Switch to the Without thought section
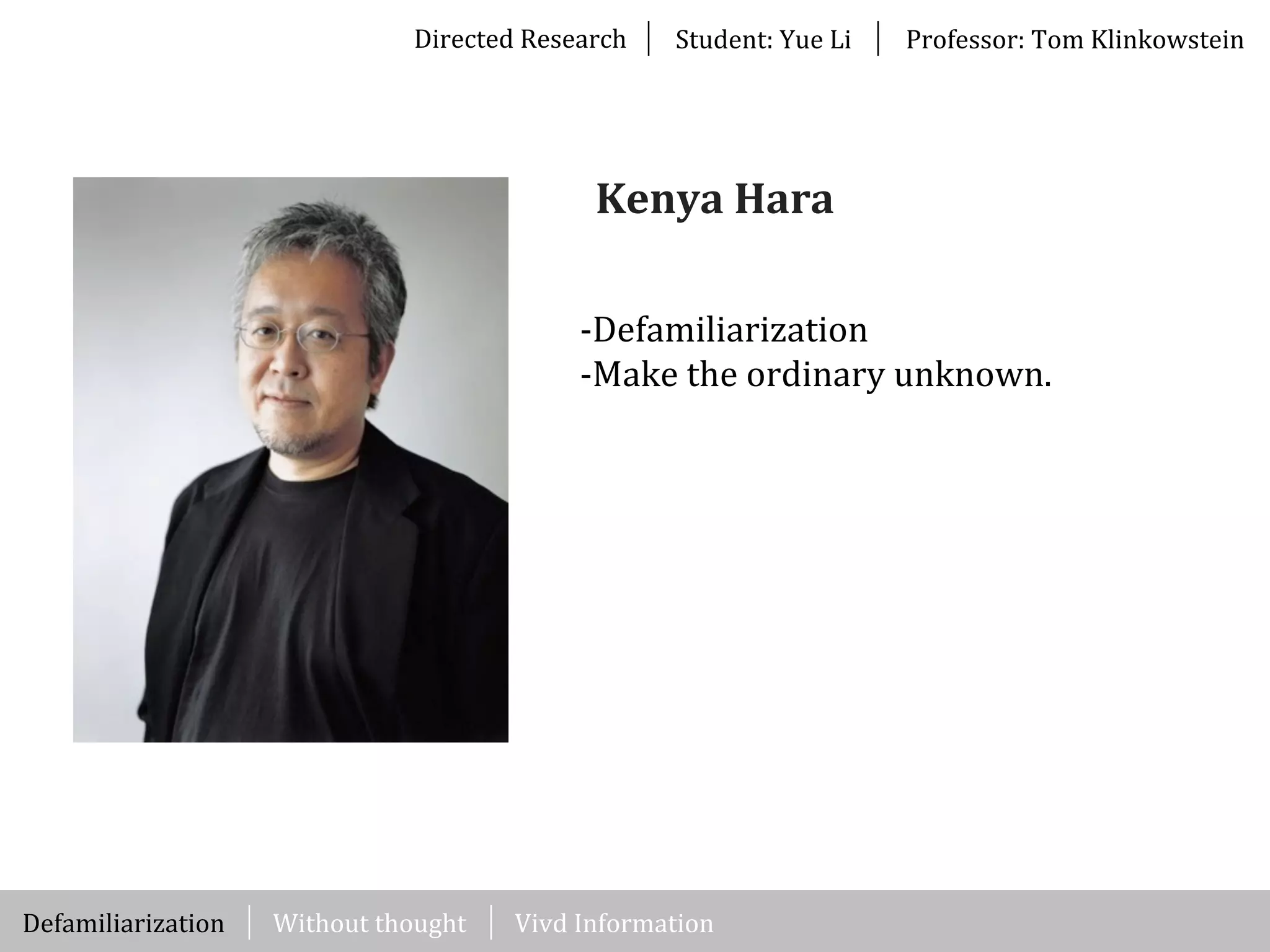The image size is (1270, 952). [x=369, y=923]
